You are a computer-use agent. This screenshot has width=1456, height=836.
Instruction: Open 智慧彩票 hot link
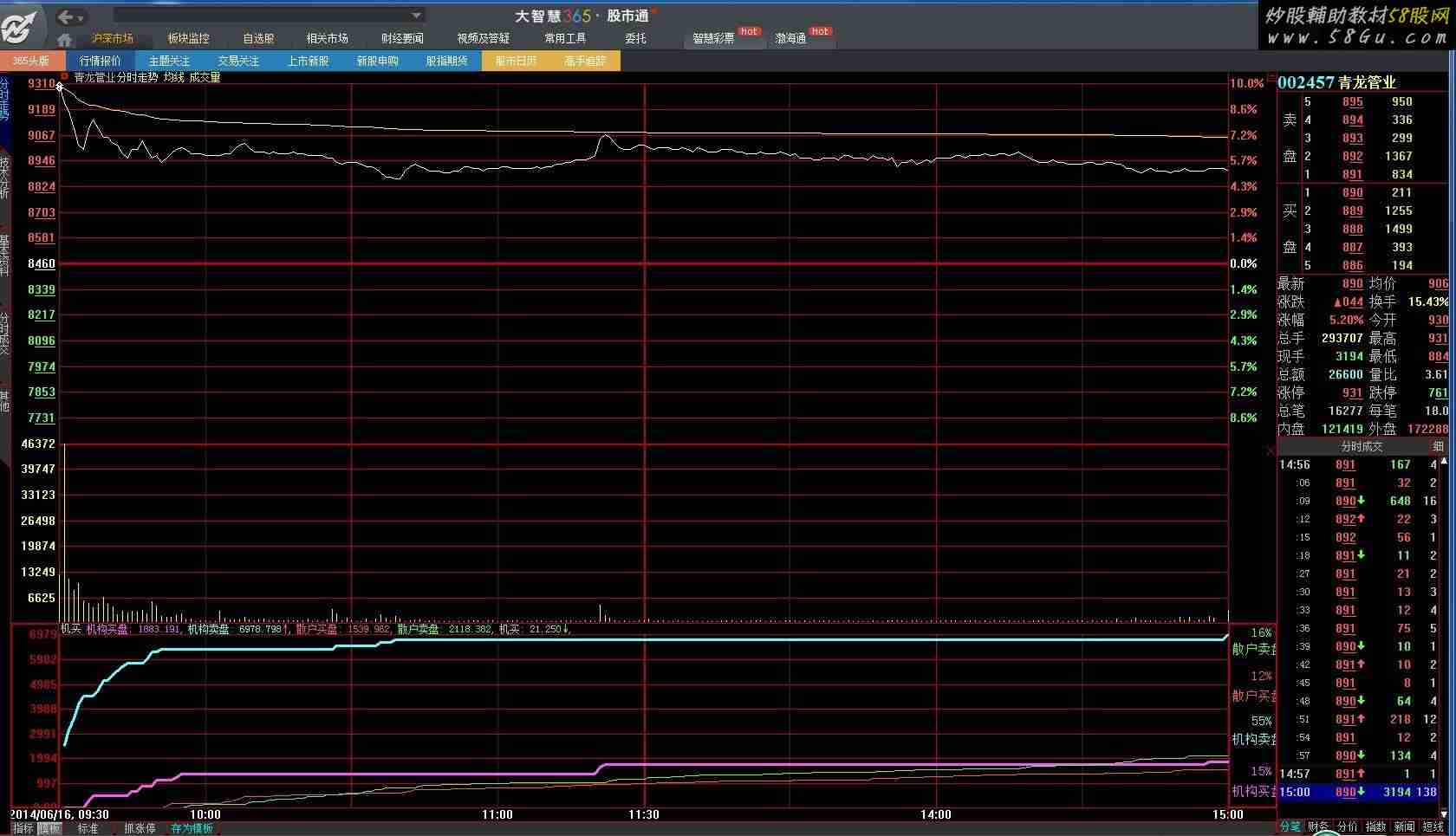pos(713,38)
